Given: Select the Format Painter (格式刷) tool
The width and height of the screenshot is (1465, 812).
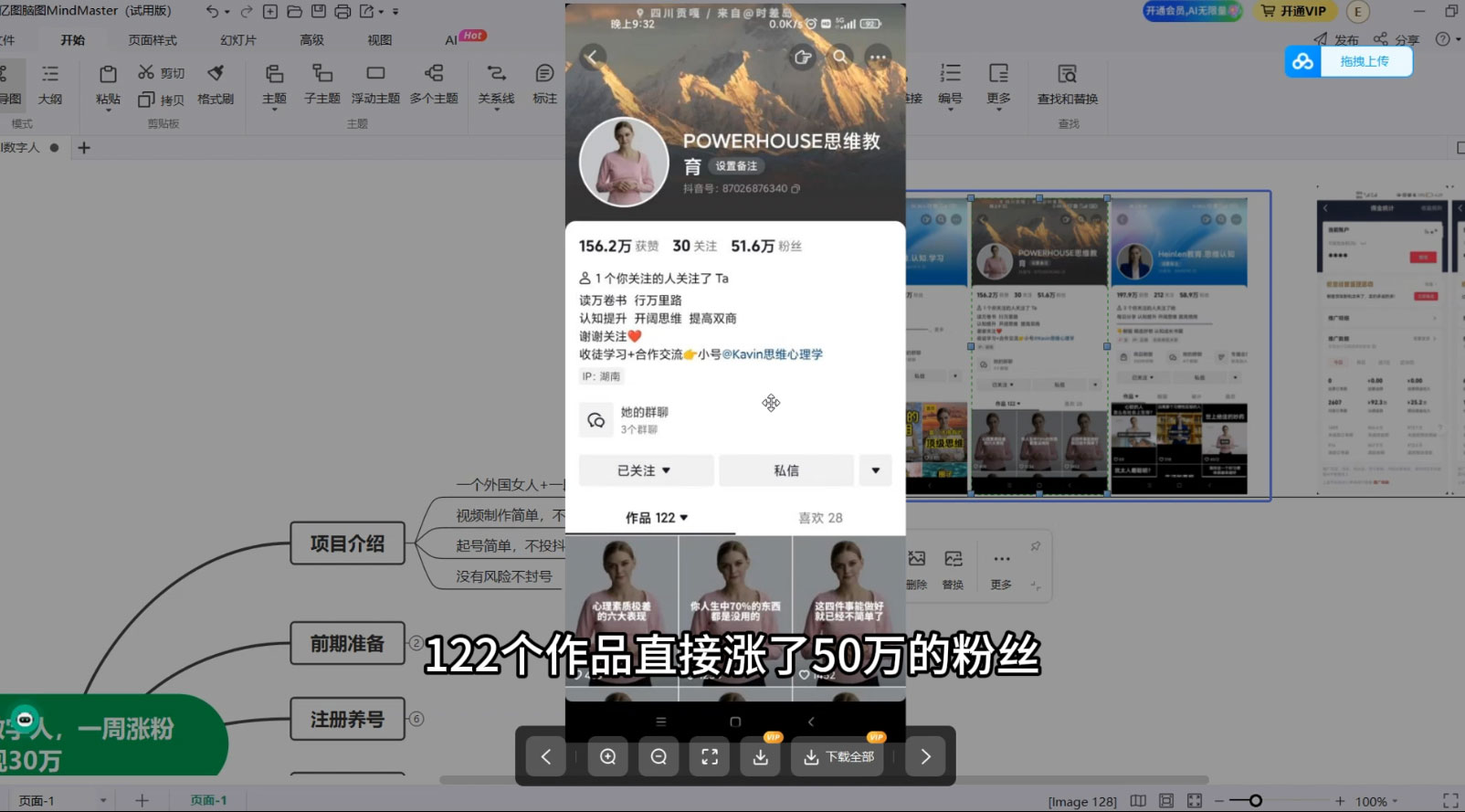Looking at the screenshot, I should pyautogui.click(x=216, y=84).
